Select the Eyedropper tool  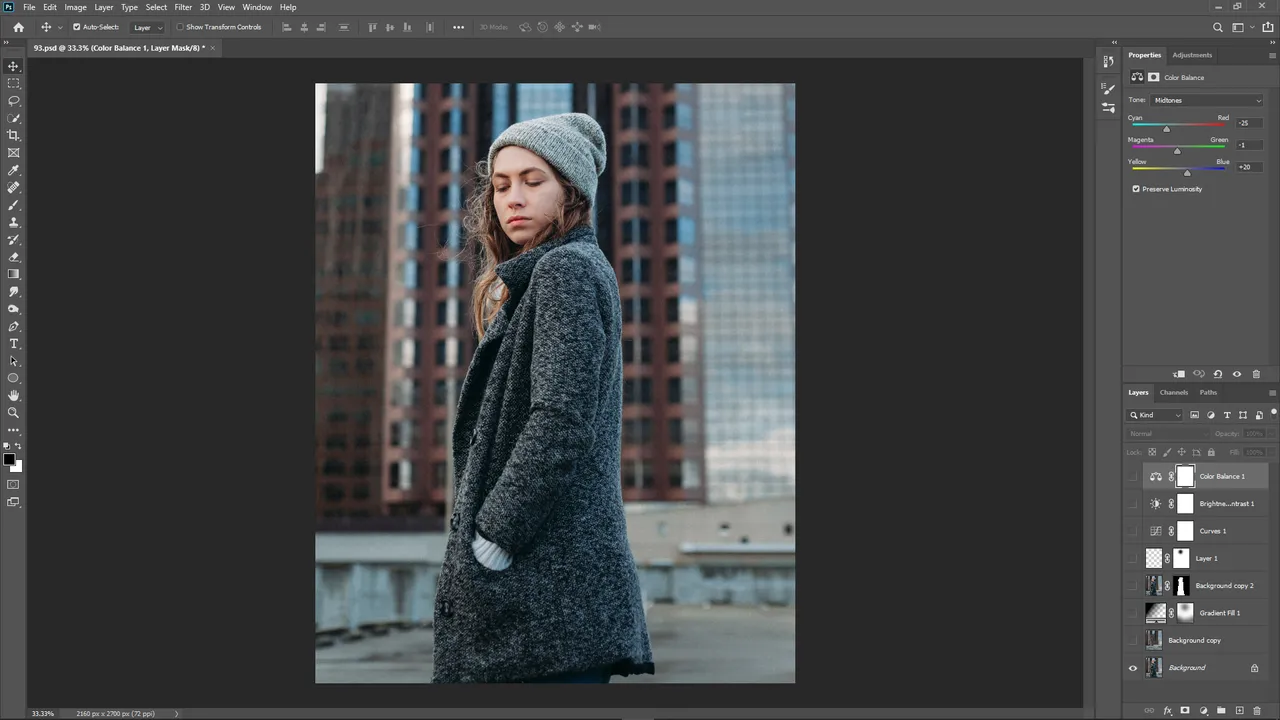tap(13, 170)
